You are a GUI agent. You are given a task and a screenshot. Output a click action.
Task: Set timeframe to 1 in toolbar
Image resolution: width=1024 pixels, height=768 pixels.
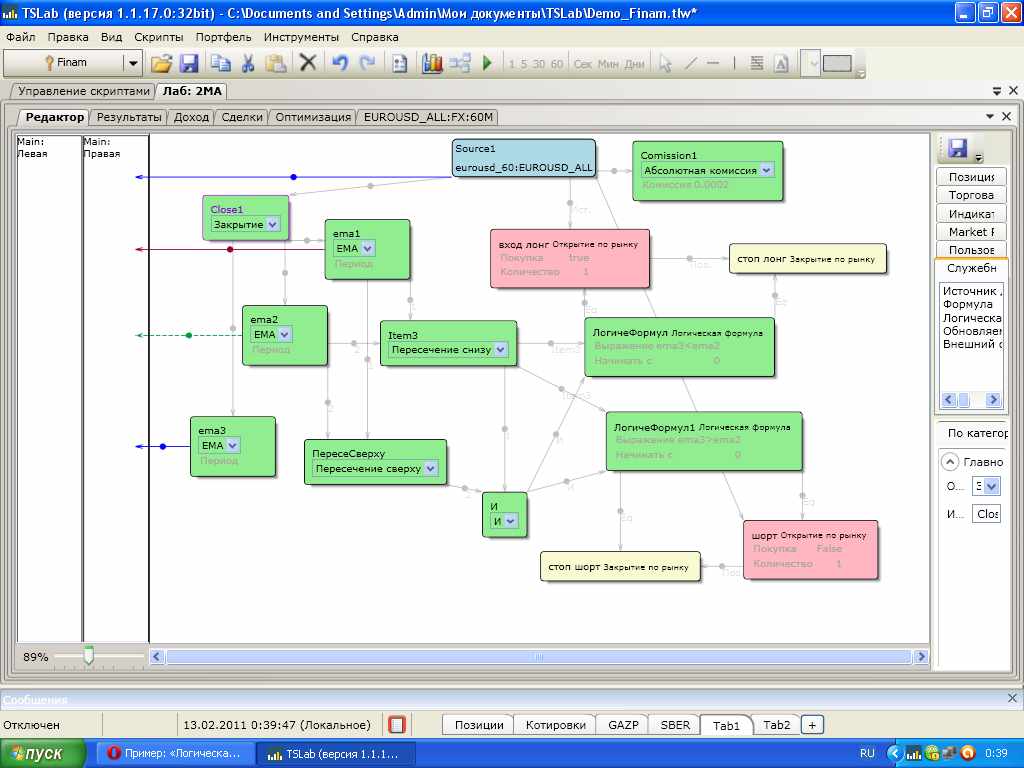512,64
